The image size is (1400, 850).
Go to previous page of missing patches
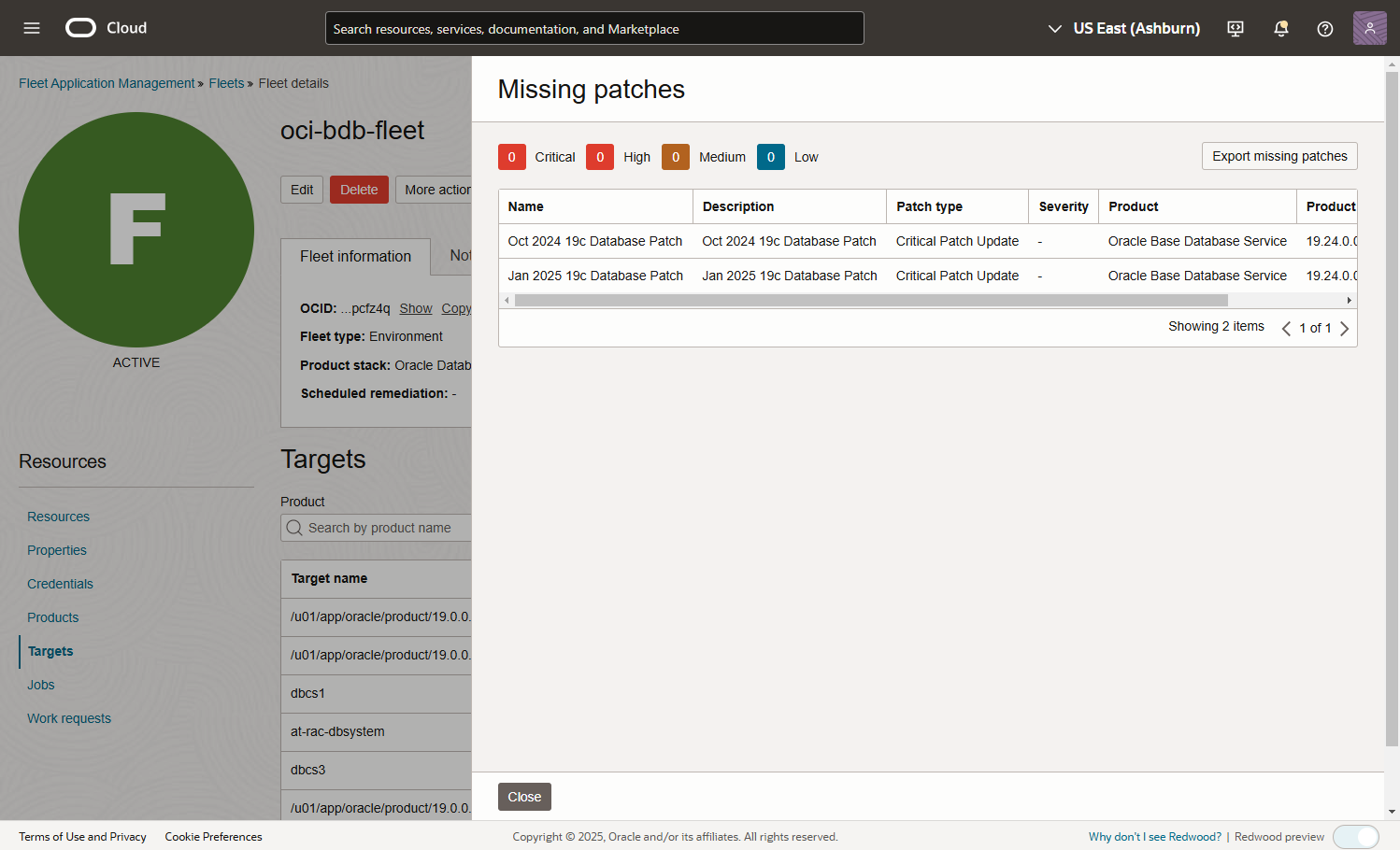[1286, 328]
